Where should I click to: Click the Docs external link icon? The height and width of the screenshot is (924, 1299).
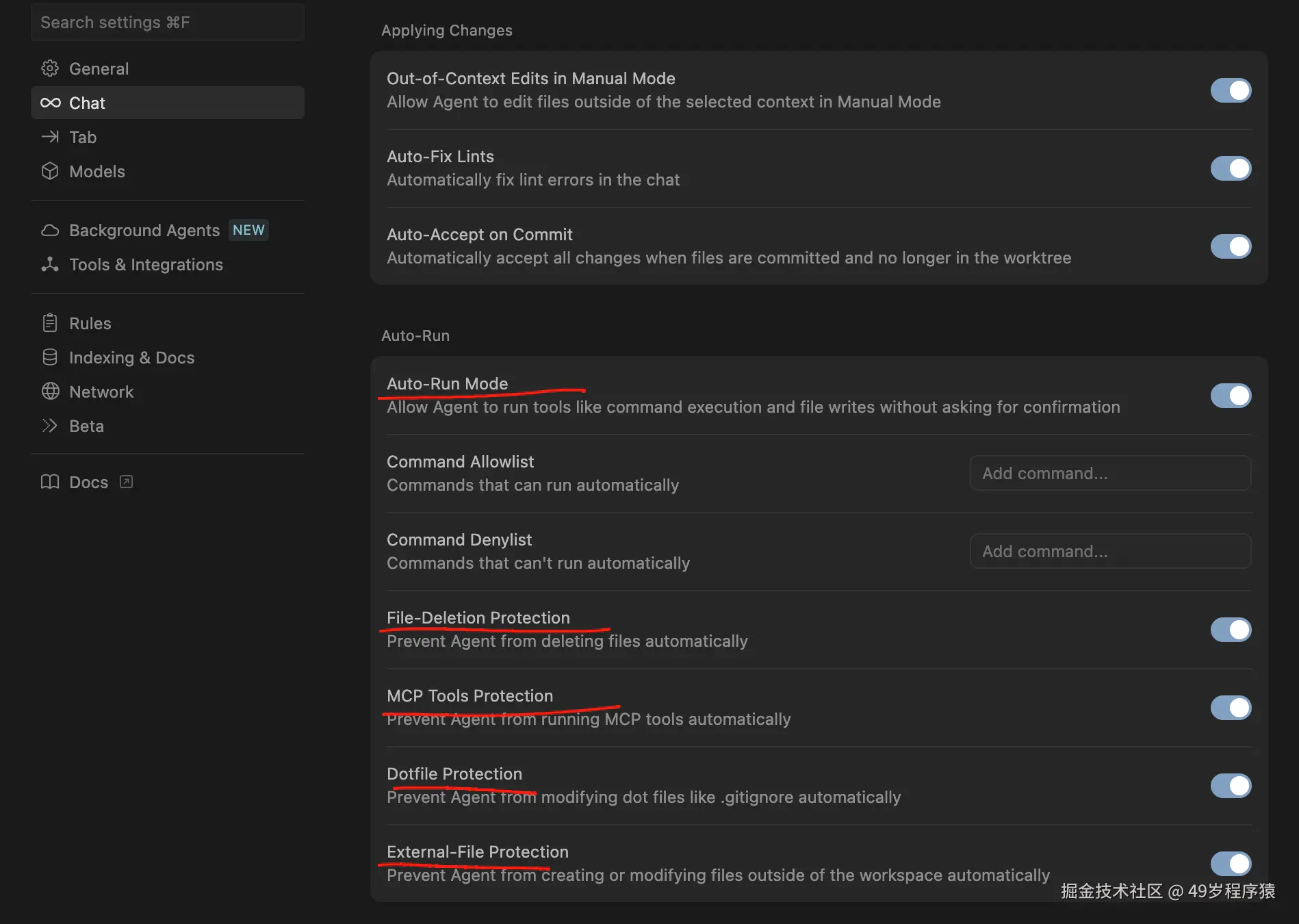126,482
